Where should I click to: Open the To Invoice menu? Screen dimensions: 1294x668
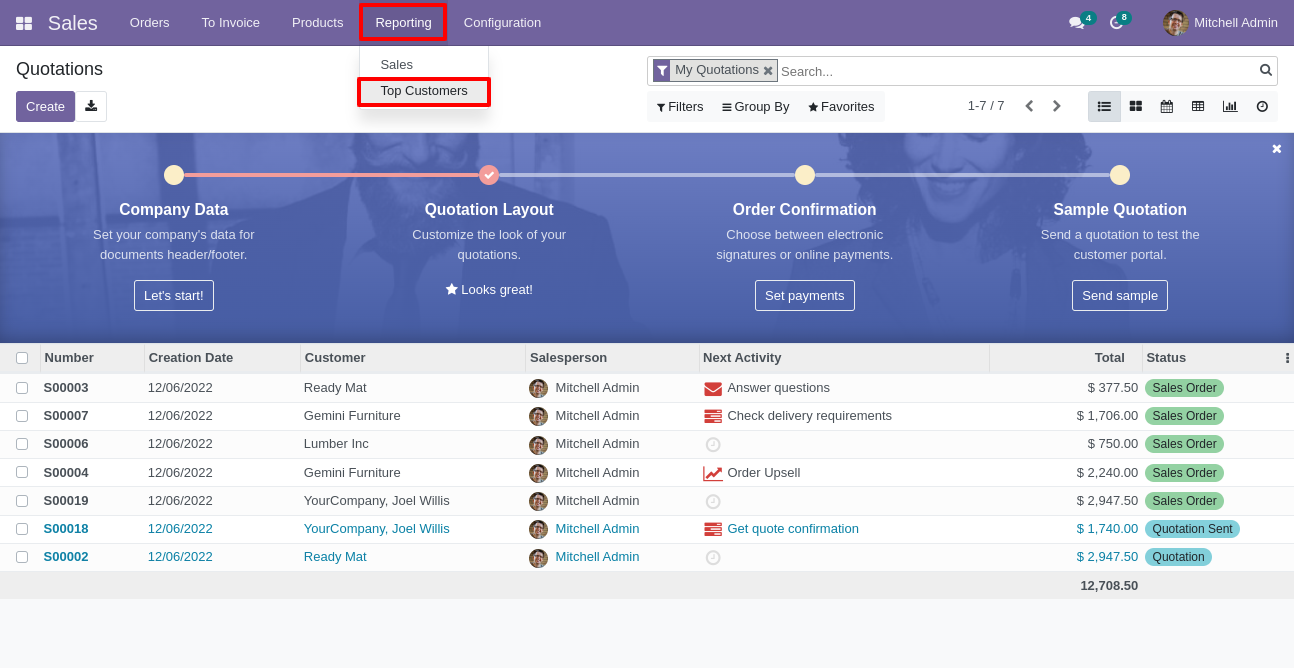231,23
